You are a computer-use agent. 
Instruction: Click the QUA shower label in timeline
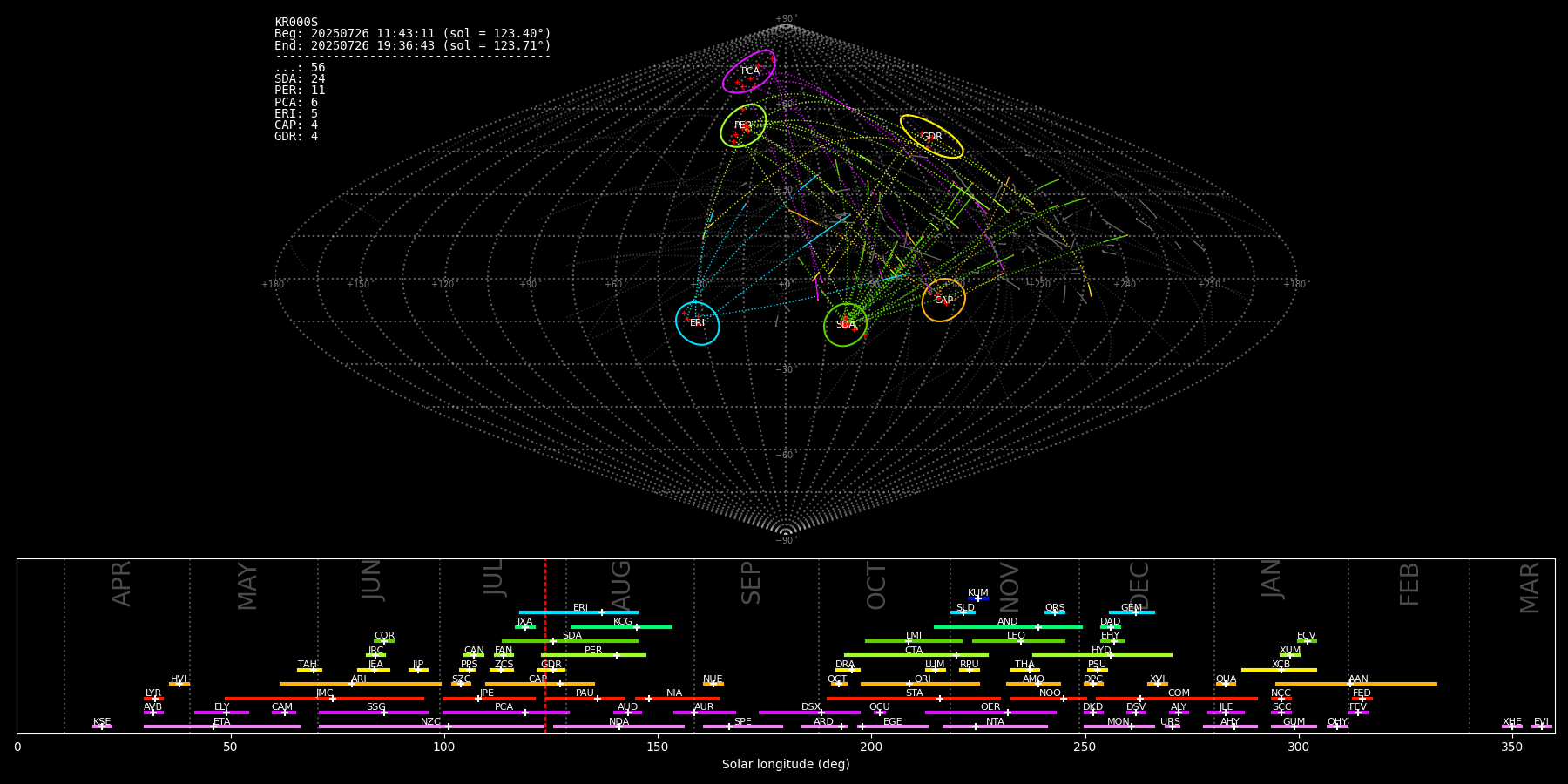pyautogui.click(x=1226, y=679)
